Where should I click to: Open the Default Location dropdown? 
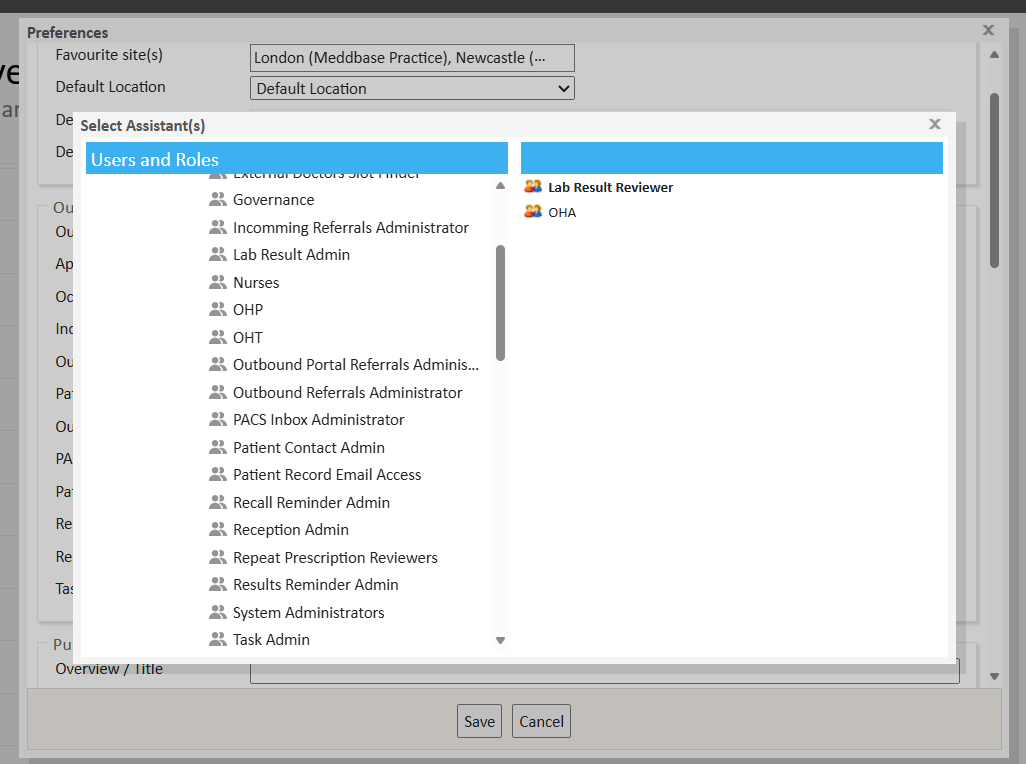coord(412,88)
